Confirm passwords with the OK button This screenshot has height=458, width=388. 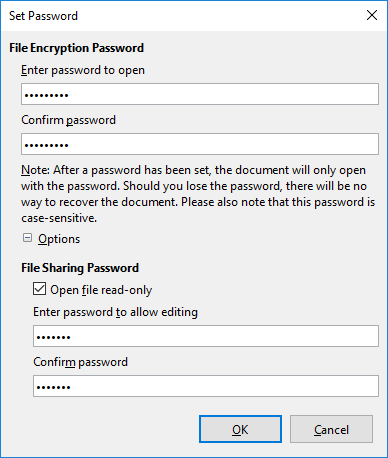tap(240, 429)
